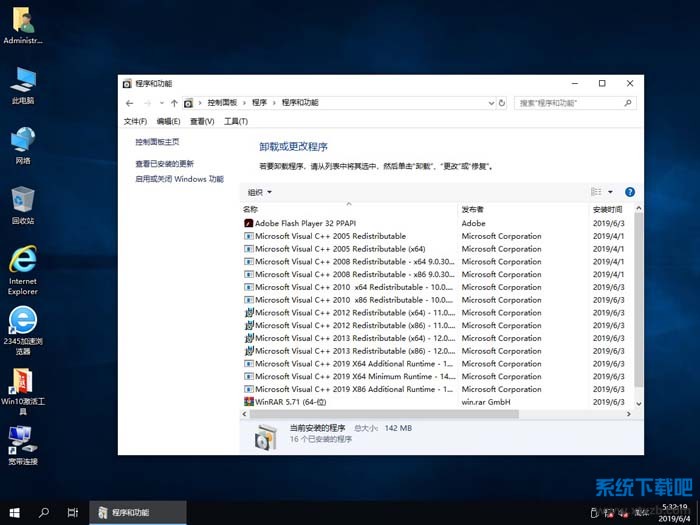Screen dimensions: 700x525
Task: Click the refresh button beside address bar
Action: 501,103
